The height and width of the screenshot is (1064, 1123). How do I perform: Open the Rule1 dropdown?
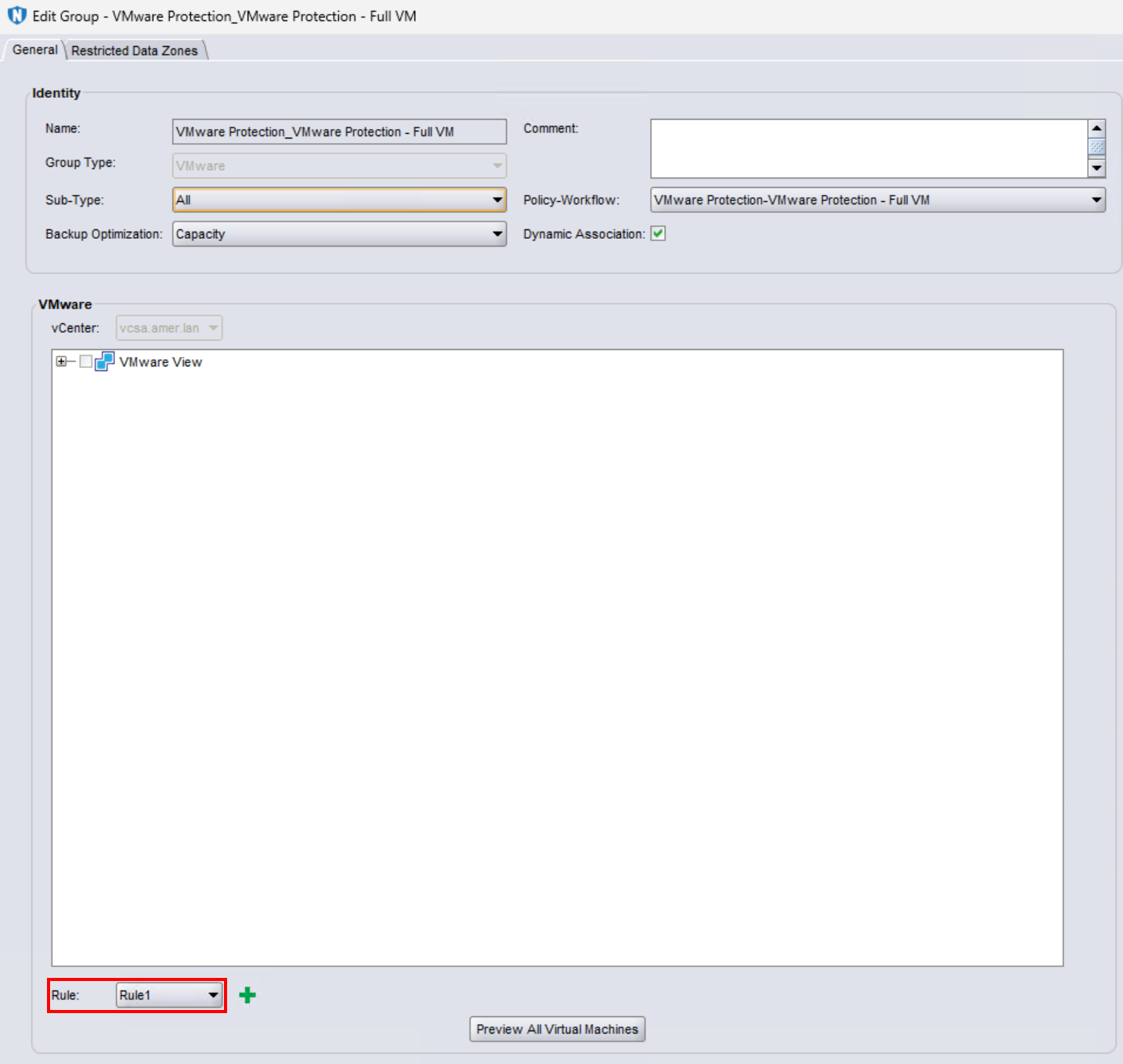pyautogui.click(x=214, y=994)
